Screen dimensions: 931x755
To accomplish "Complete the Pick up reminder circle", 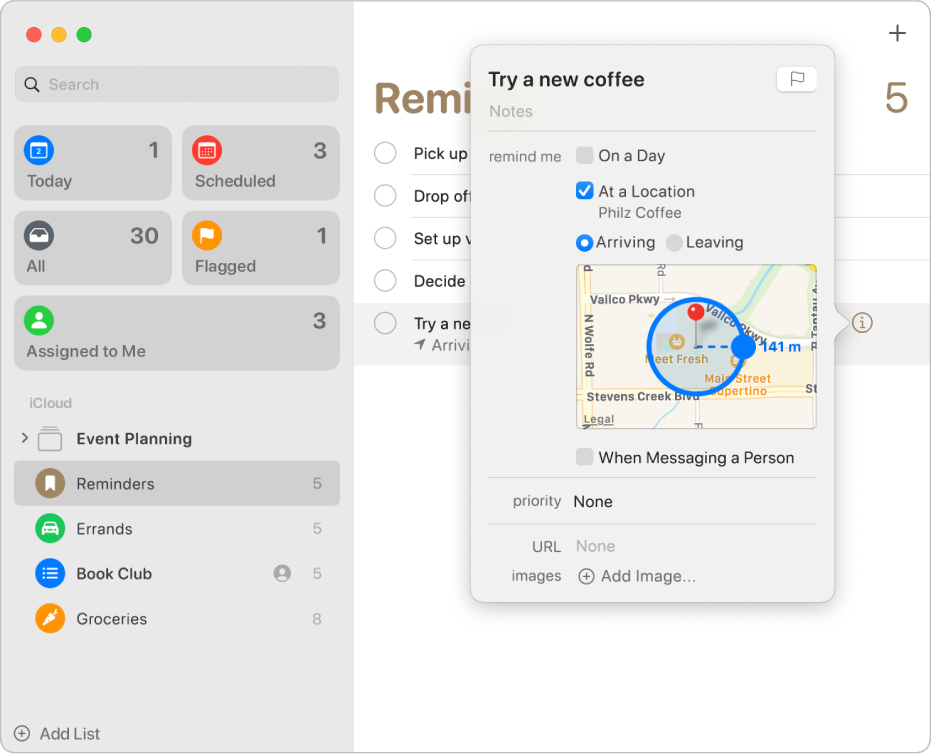I will [x=385, y=153].
